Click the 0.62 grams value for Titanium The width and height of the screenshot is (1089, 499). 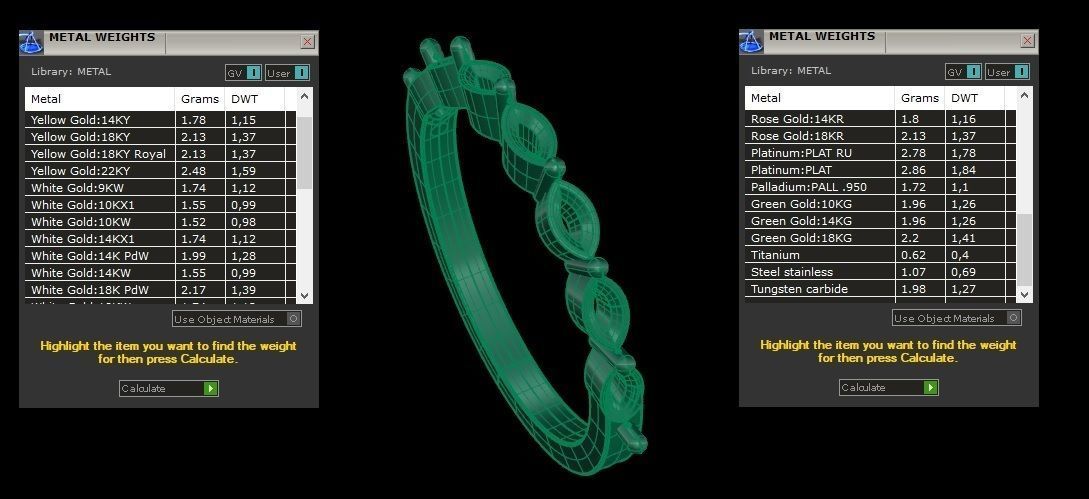pos(913,255)
